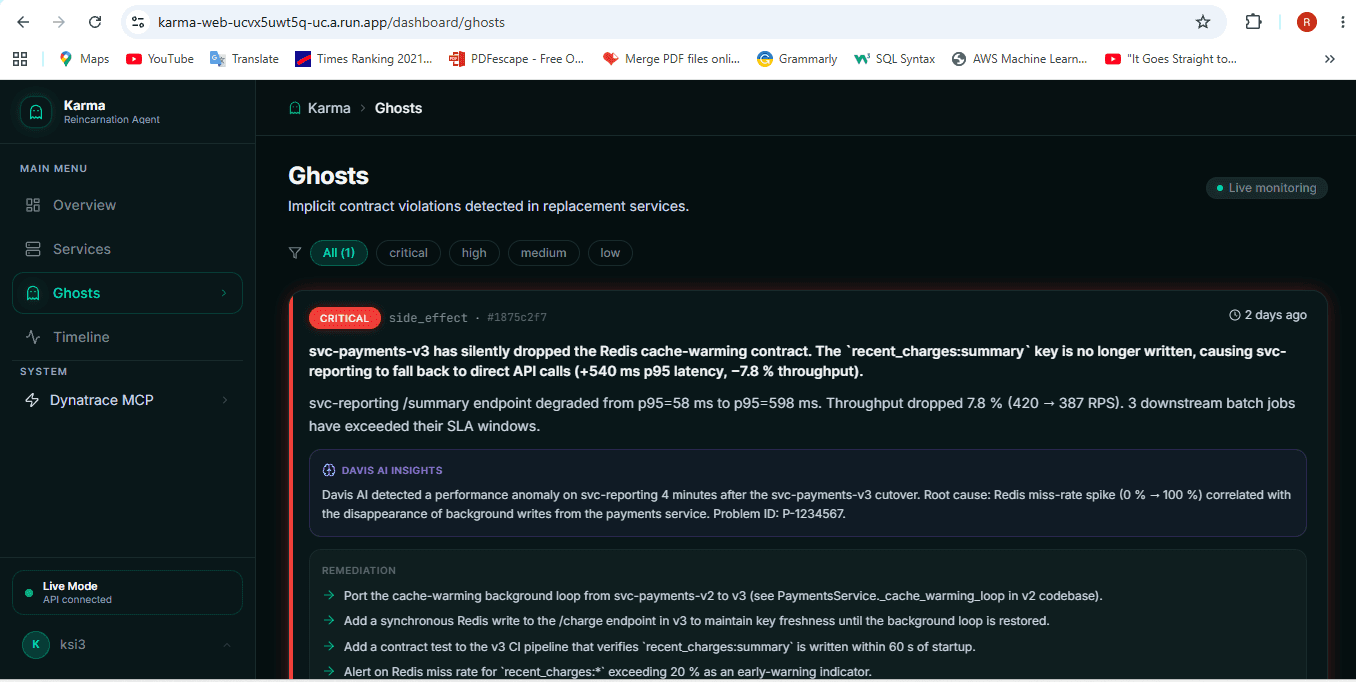Image resolution: width=1356 pixels, height=682 pixels.
Task: Open the Translate bookmark
Action: click(244, 59)
